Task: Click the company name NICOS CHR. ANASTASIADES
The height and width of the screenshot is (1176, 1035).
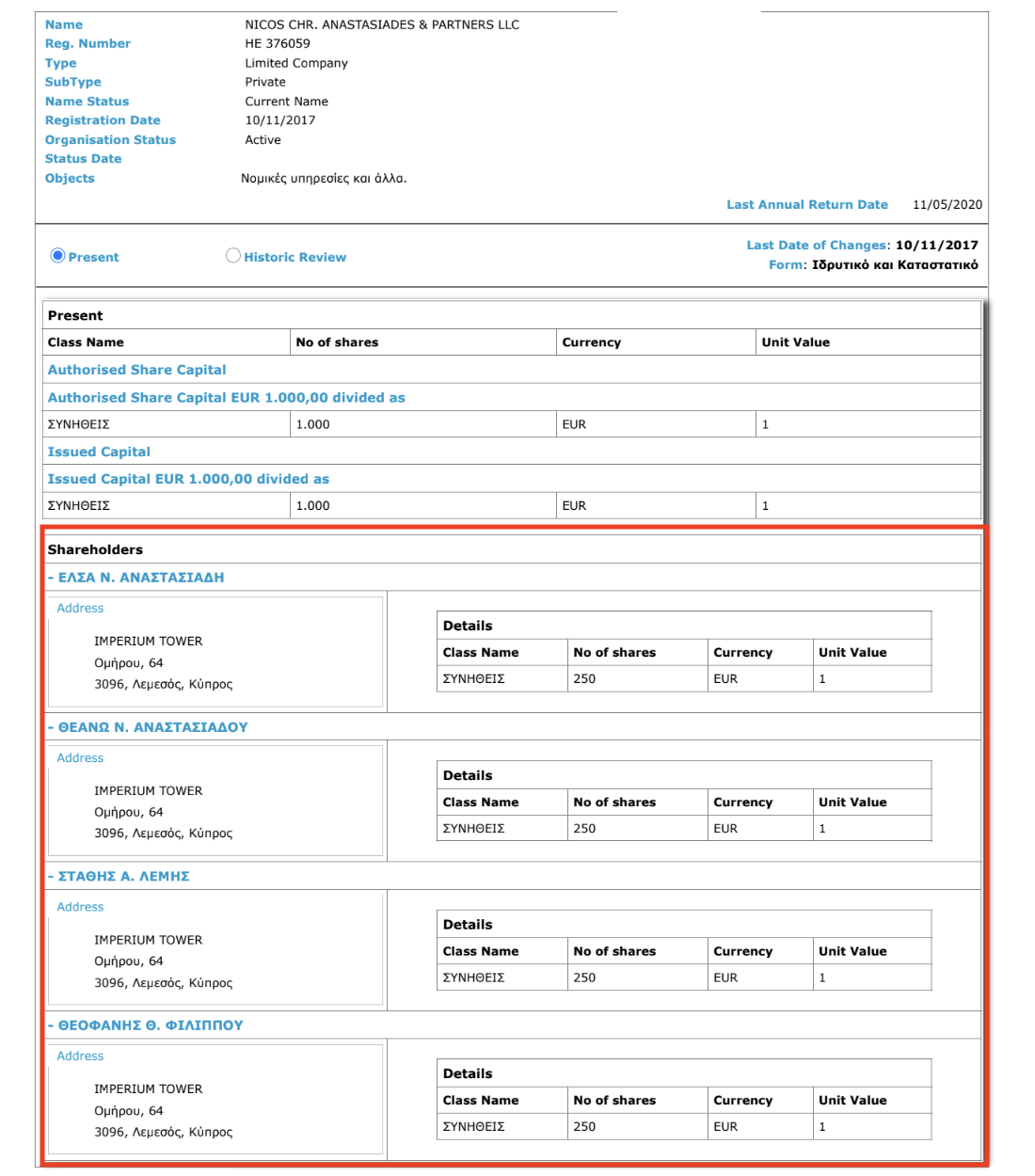Action: [x=381, y=24]
